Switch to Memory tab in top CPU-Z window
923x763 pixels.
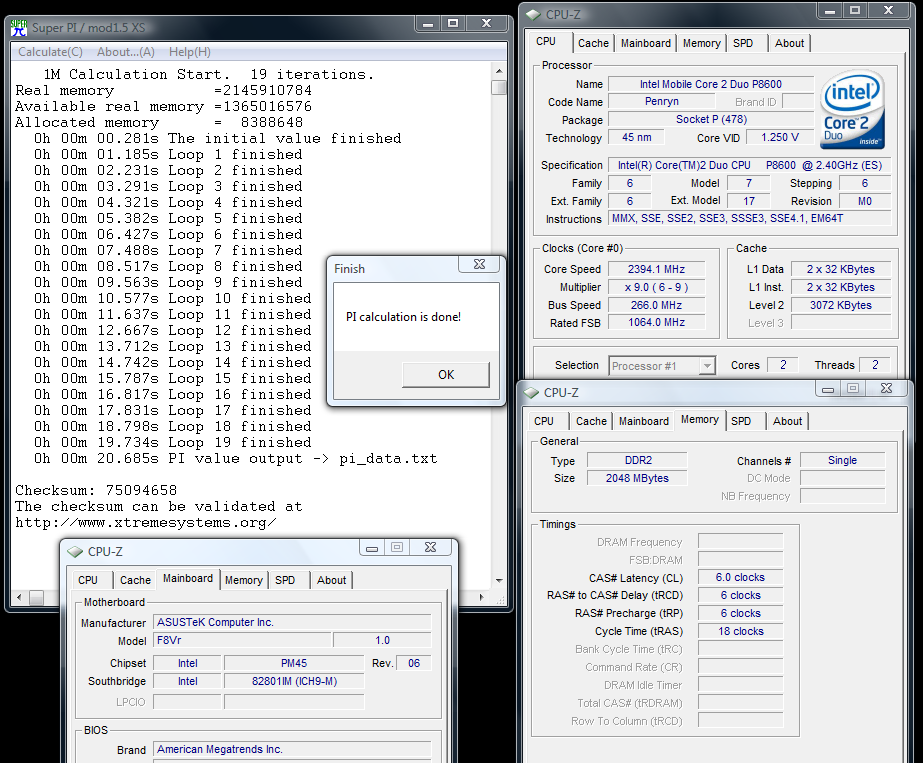click(701, 43)
